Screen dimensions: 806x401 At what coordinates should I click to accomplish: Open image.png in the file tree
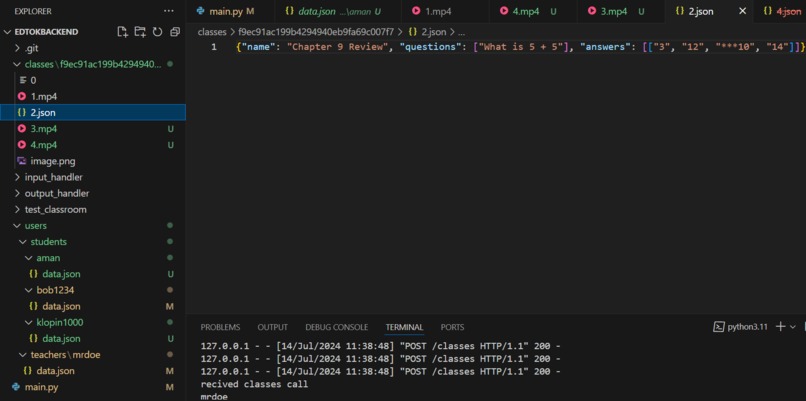(x=93, y=161)
